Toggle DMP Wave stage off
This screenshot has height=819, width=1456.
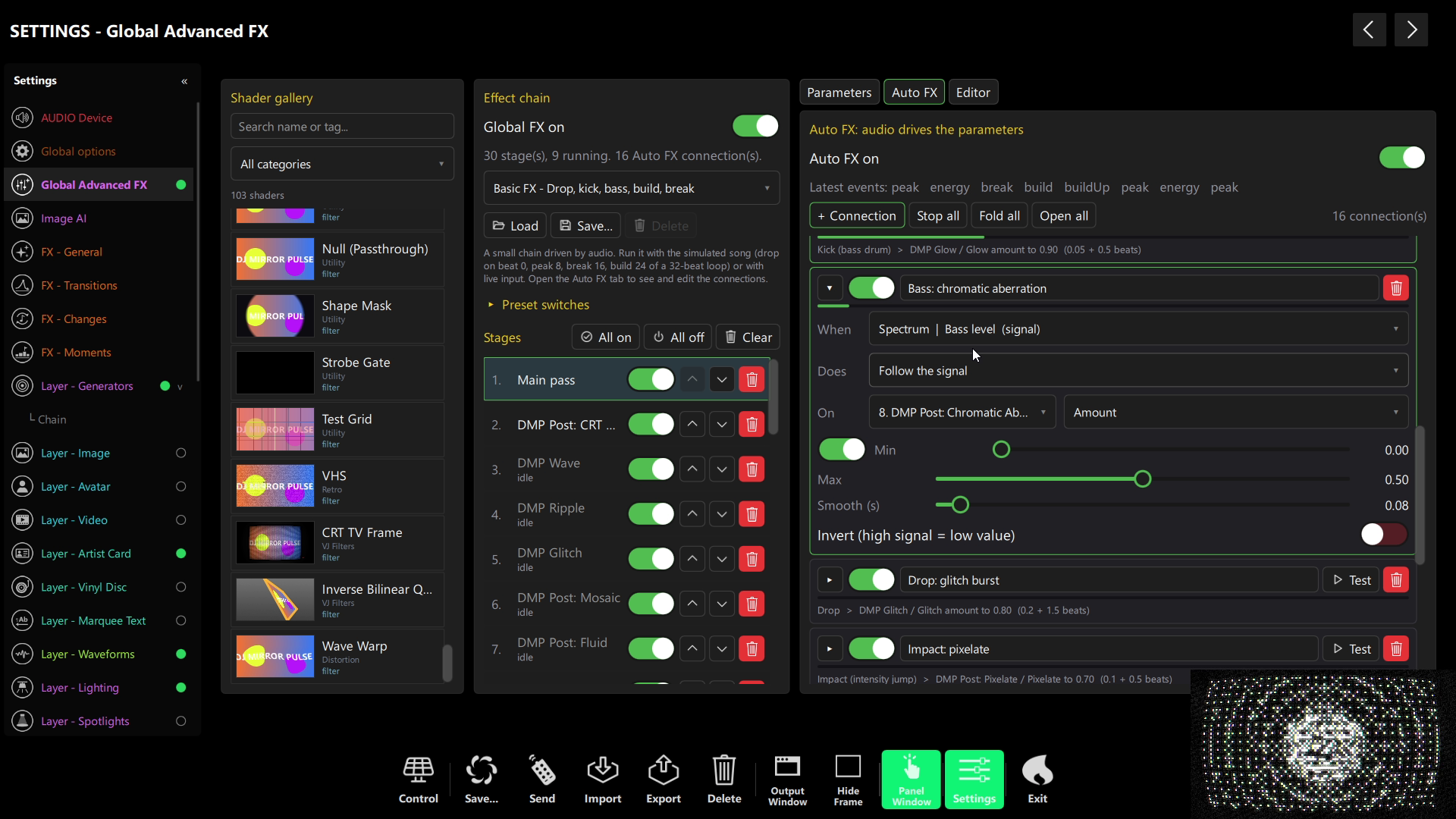(651, 469)
